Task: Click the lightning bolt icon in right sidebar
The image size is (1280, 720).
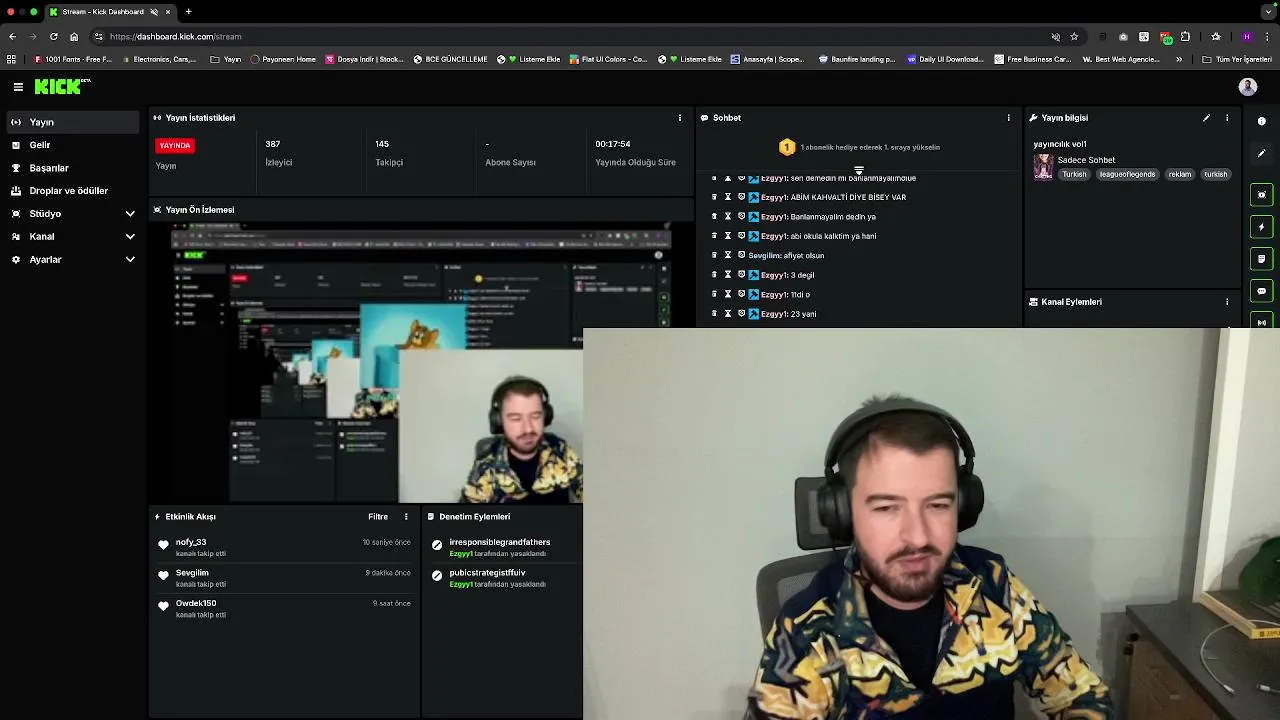Action: [1262, 227]
